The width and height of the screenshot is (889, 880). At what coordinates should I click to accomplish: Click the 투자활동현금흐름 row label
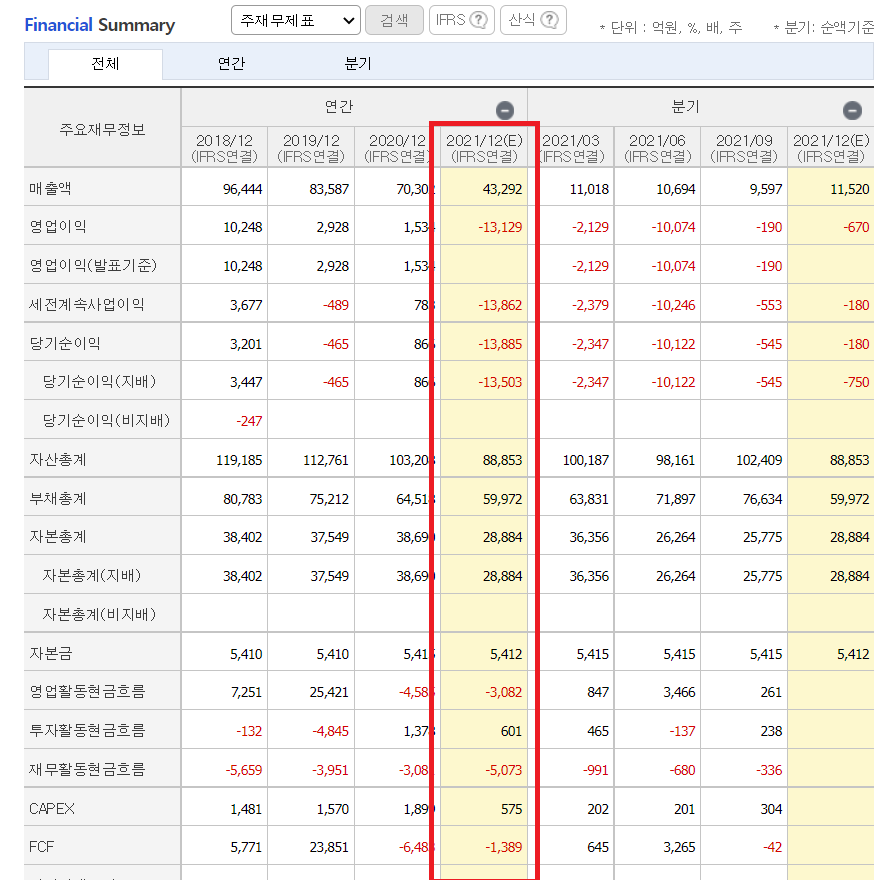[87, 730]
